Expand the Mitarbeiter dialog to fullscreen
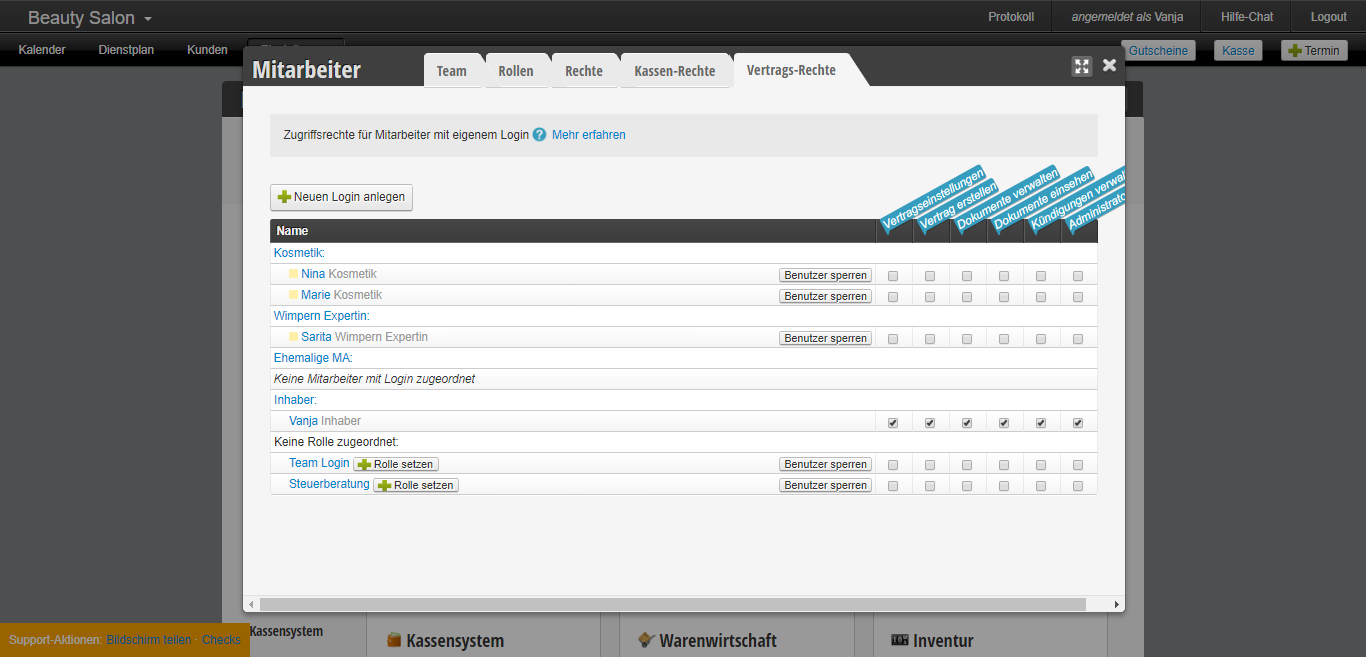This screenshot has height=657, width=1366. coord(1081,66)
